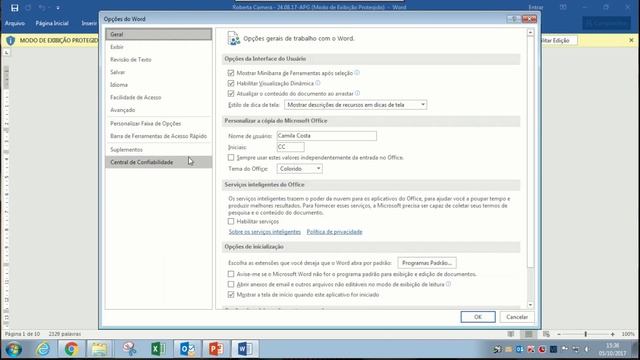Screen dimensions: 640x360
Task: Open the Snipping Tool on the taskbar
Action: [x=129, y=349]
